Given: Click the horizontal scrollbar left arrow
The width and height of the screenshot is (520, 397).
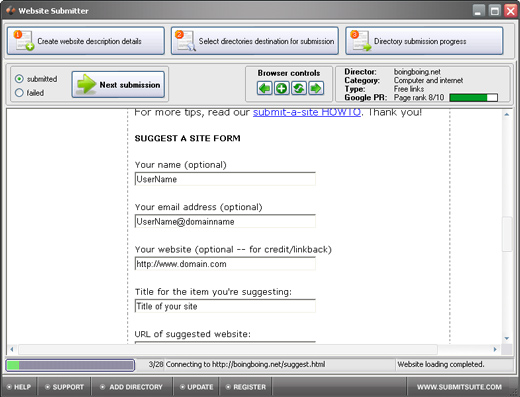Looking at the screenshot, I should (12, 349).
